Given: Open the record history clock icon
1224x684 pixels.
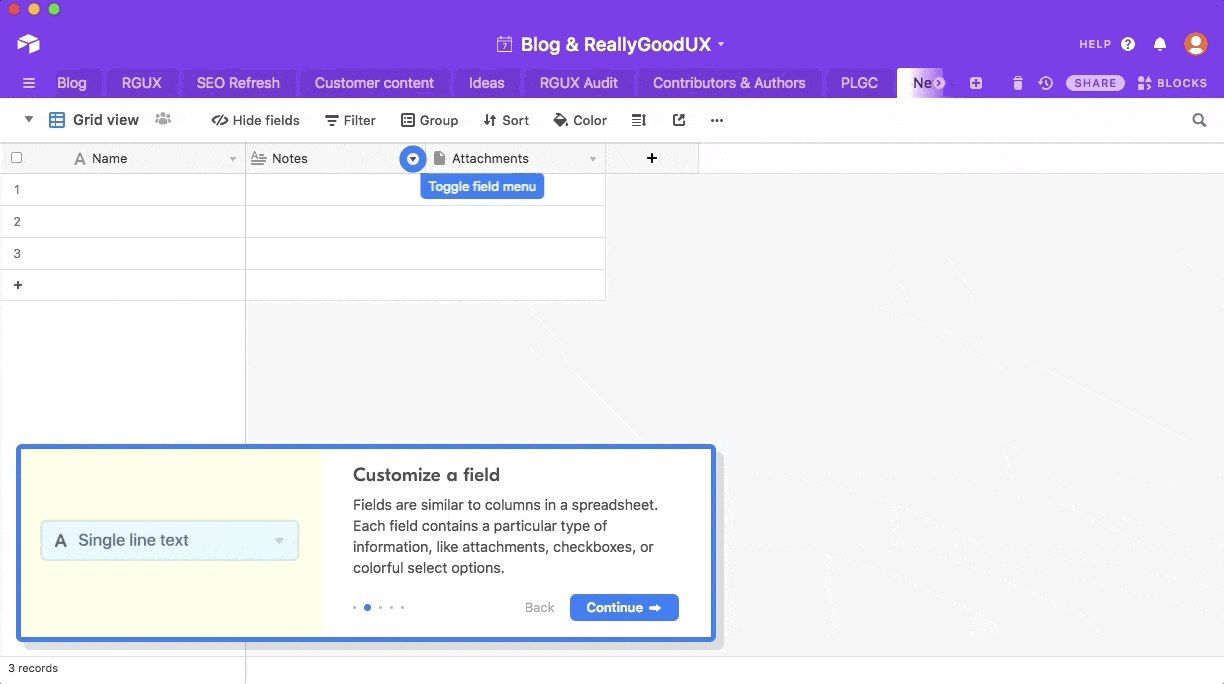Looking at the screenshot, I should [1046, 83].
